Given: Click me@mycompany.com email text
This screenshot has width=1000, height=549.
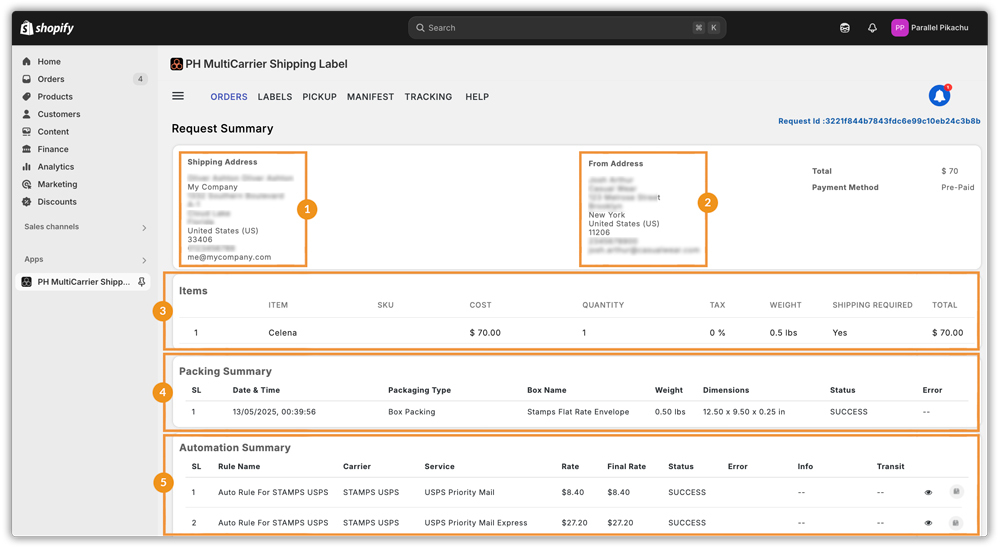Looking at the screenshot, I should 230,257.
